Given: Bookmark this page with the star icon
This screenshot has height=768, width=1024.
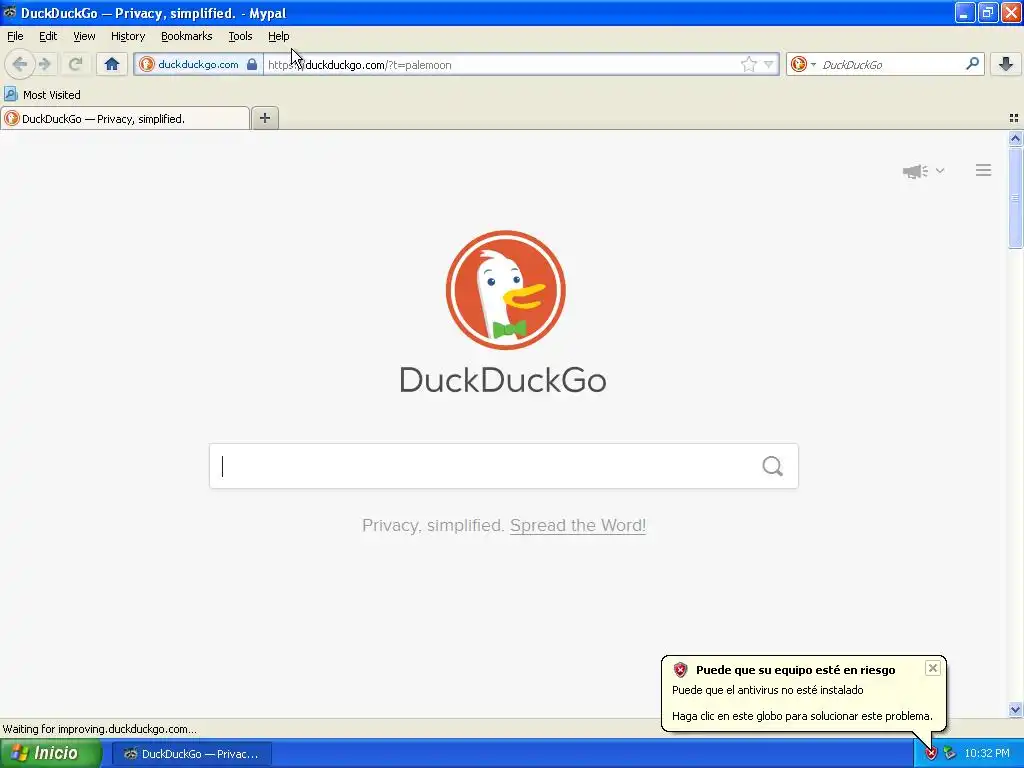Looking at the screenshot, I should coord(748,64).
